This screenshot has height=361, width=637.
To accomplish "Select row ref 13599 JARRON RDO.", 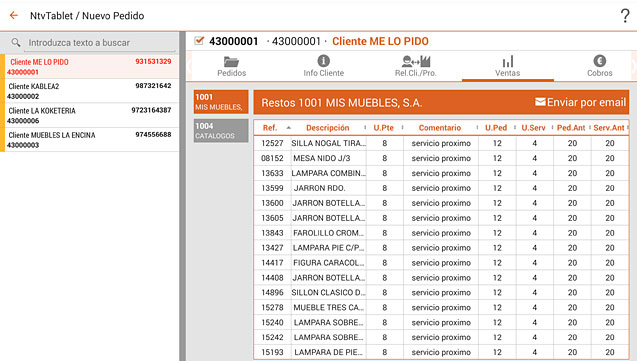I will 441,188.
